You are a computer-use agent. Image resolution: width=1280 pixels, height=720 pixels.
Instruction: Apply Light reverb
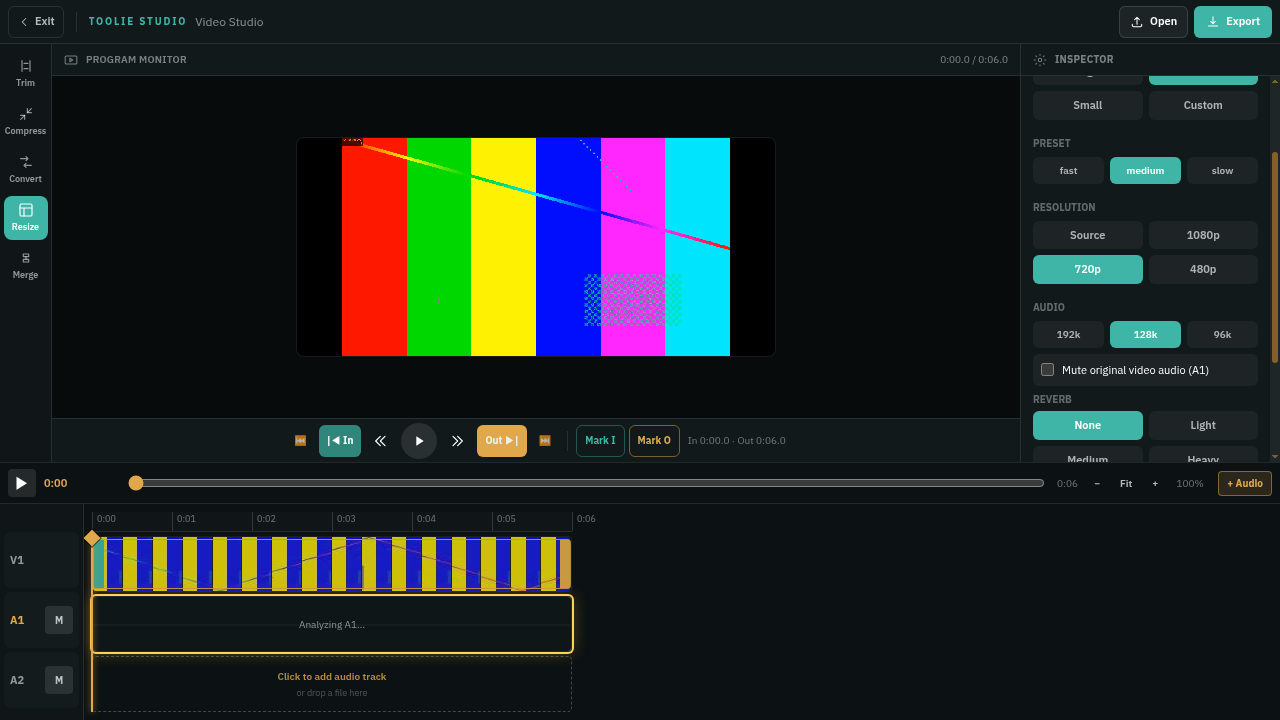tap(1203, 425)
